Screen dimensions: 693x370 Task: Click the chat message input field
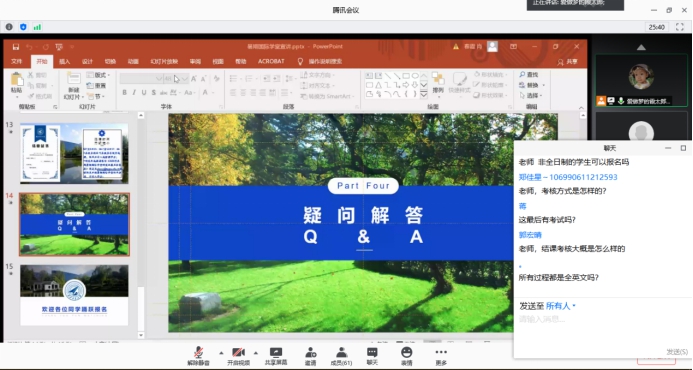(x=603, y=329)
